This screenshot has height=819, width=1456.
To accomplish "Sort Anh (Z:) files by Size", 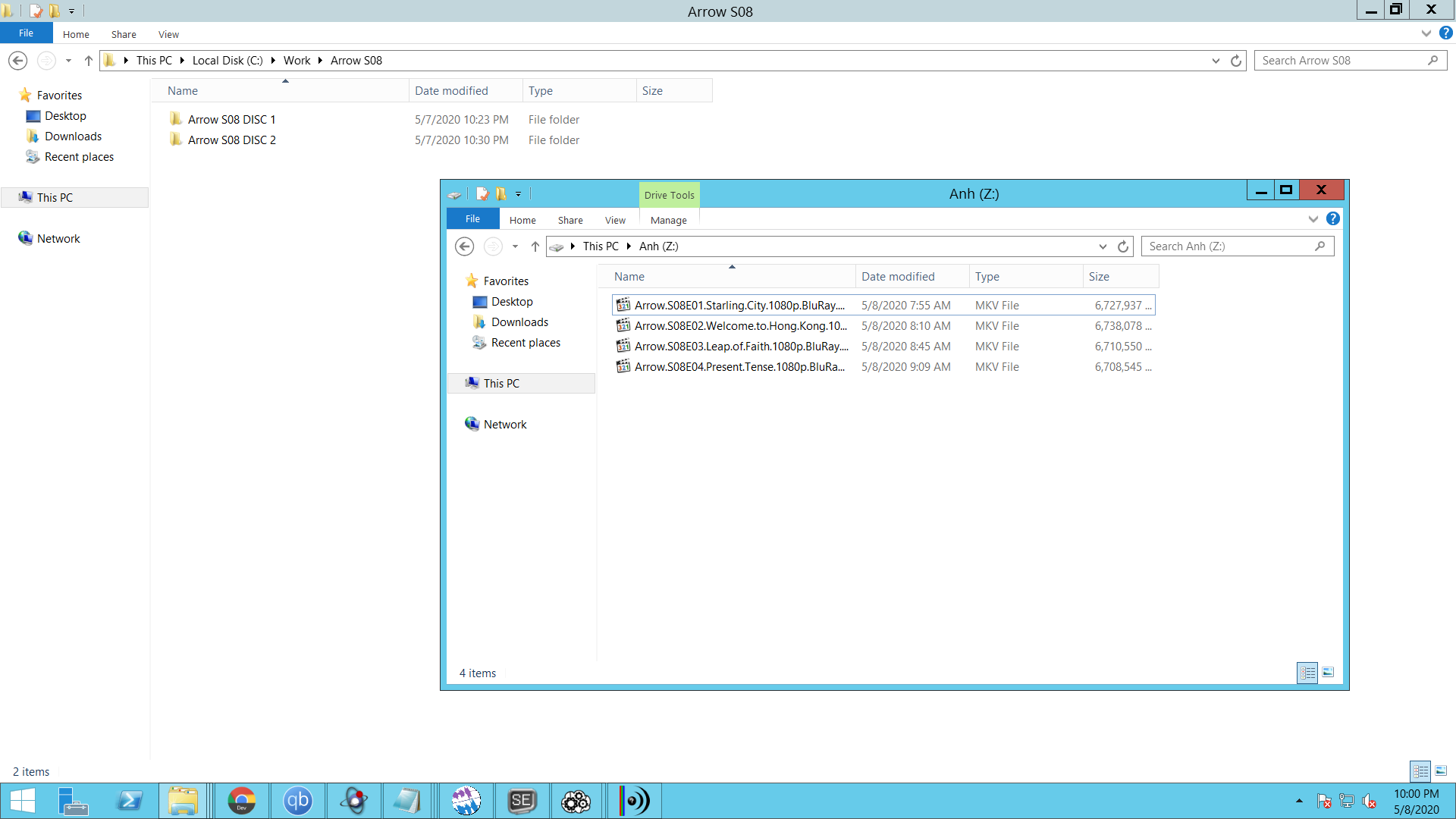I will pos(1121,277).
